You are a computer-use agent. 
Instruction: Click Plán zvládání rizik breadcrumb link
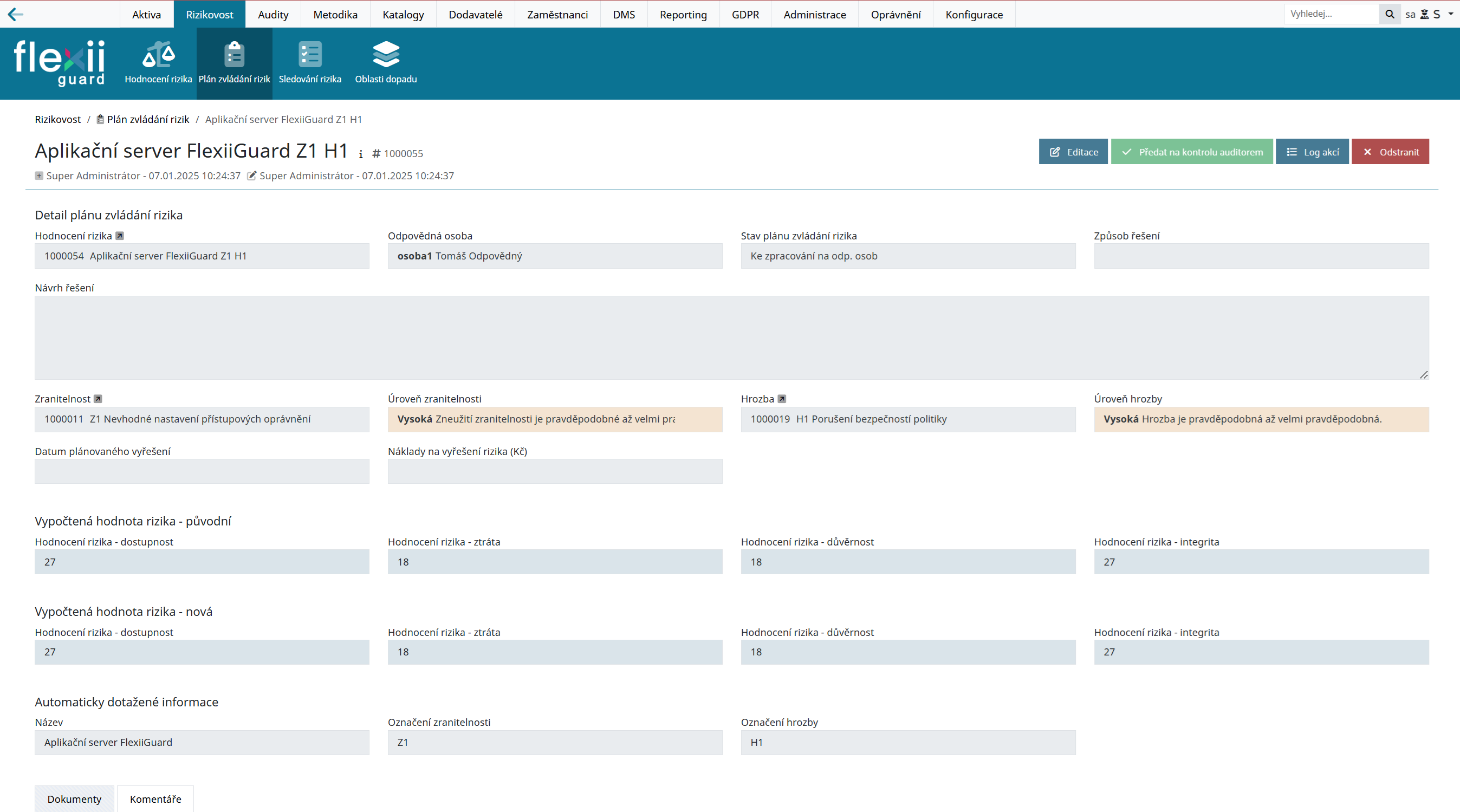point(147,119)
